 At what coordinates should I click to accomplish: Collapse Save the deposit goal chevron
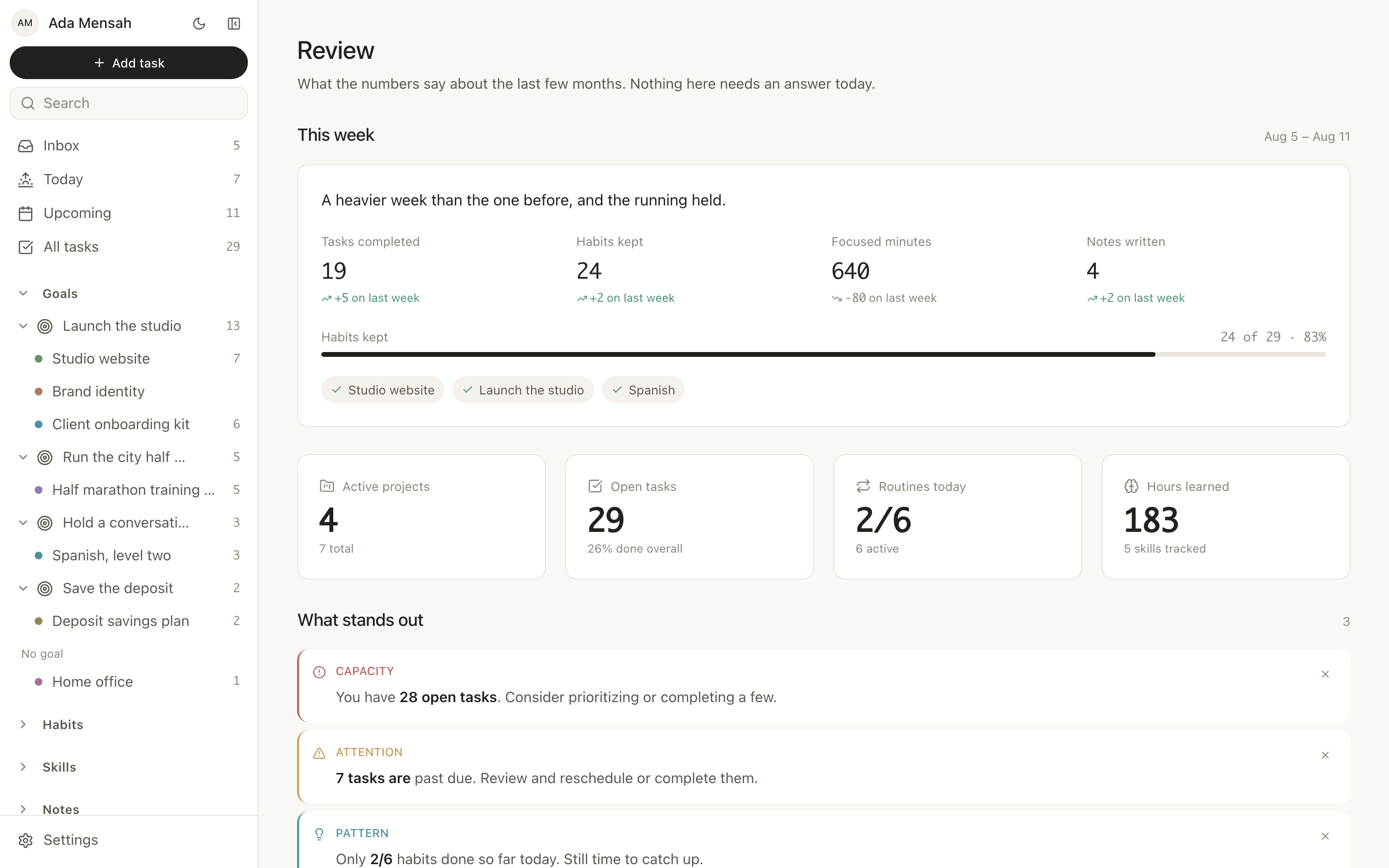pos(23,588)
